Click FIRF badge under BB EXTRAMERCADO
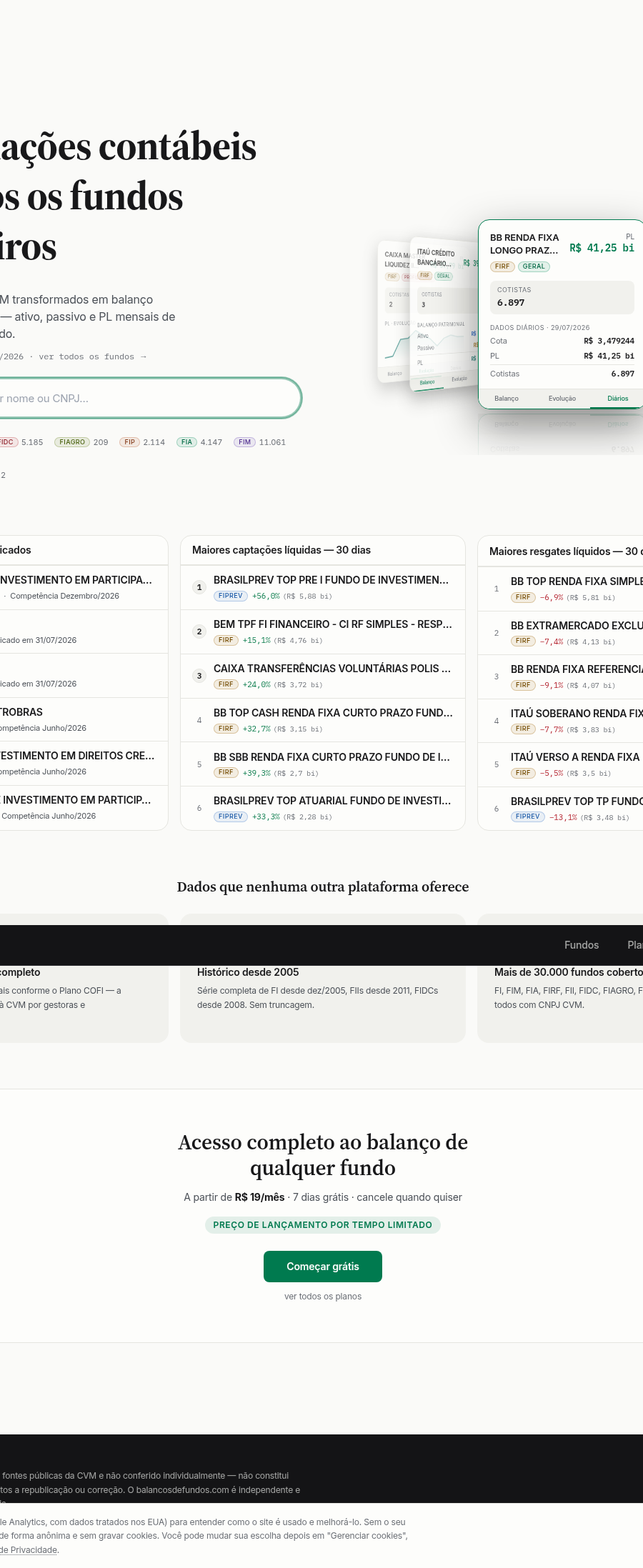 (523, 641)
